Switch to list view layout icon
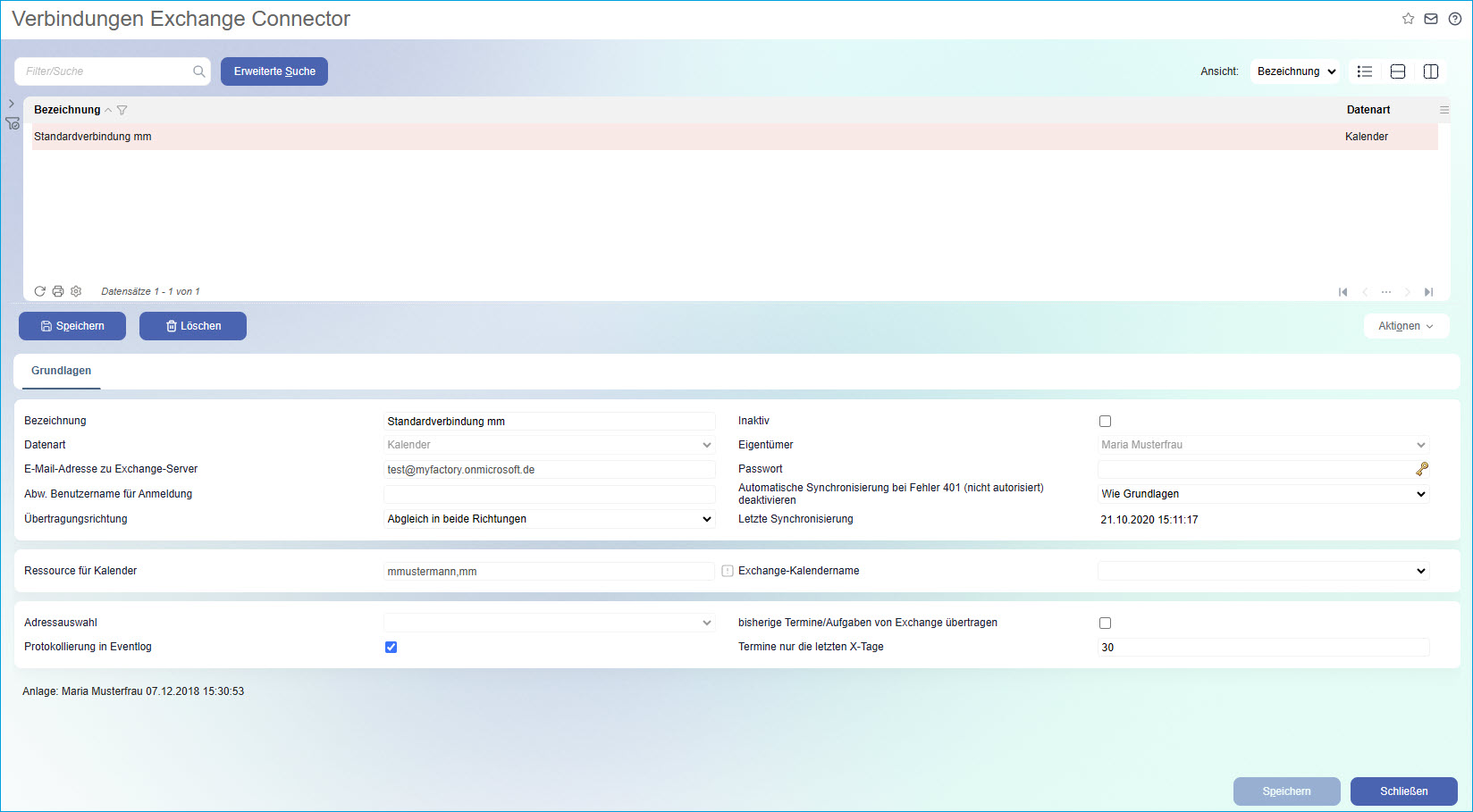Image resolution: width=1473 pixels, height=812 pixels. pyautogui.click(x=1364, y=71)
